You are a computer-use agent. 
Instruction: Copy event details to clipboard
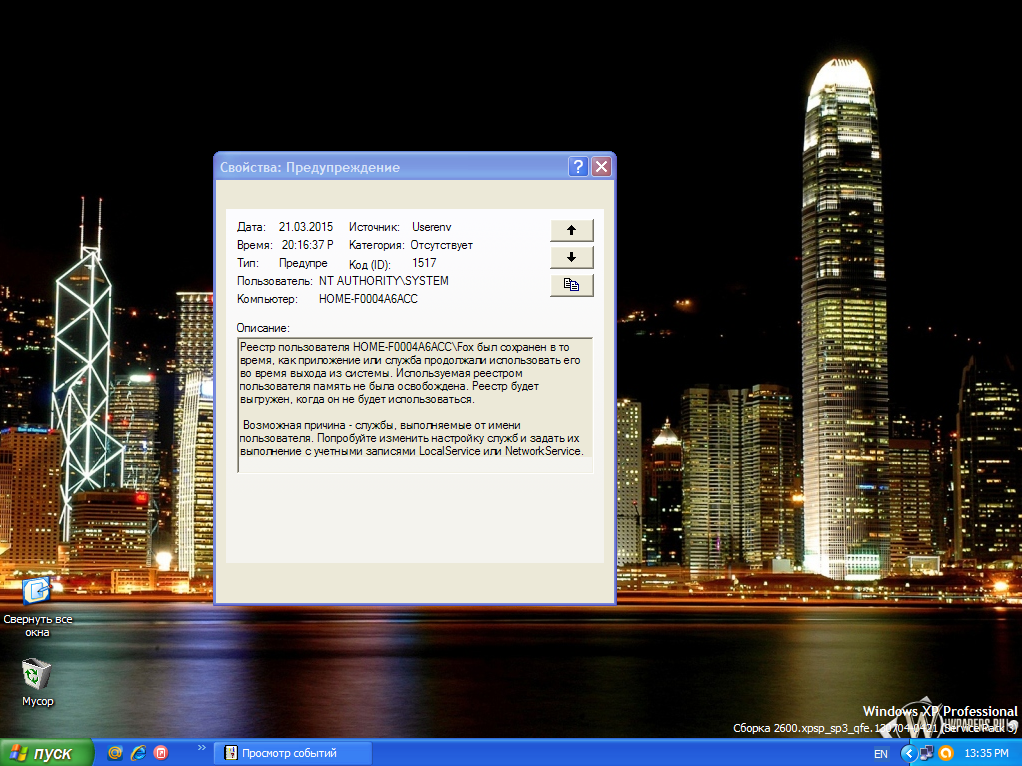pyautogui.click(x=572, y=285)
